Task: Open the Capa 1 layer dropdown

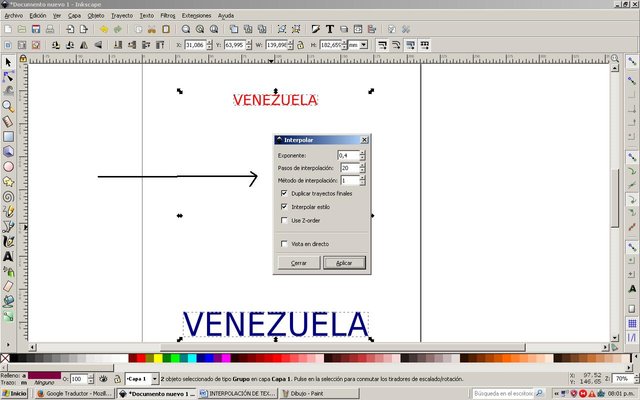Action: [x=155, y=379]
